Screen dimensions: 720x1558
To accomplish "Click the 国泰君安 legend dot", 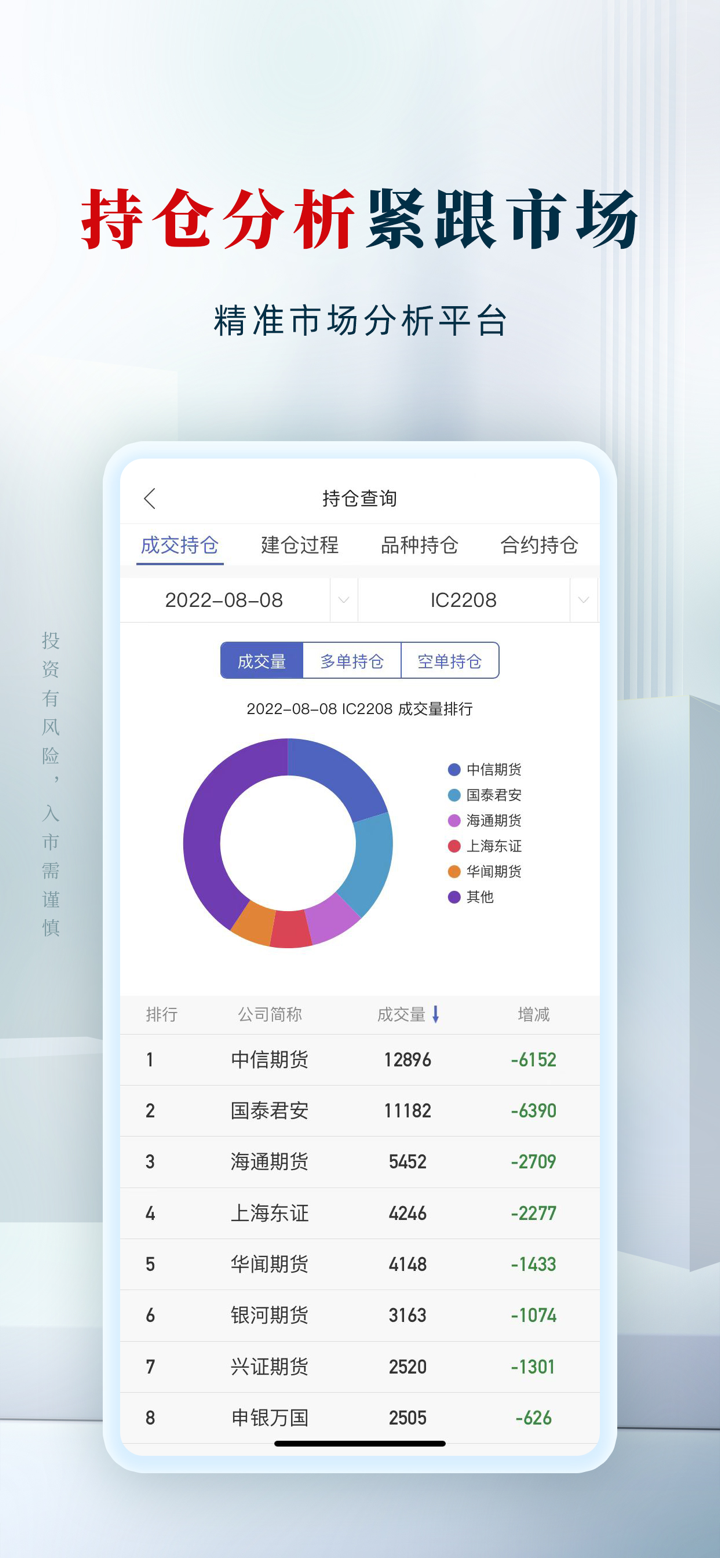I will pyautogui.click(x=454, y=795).
